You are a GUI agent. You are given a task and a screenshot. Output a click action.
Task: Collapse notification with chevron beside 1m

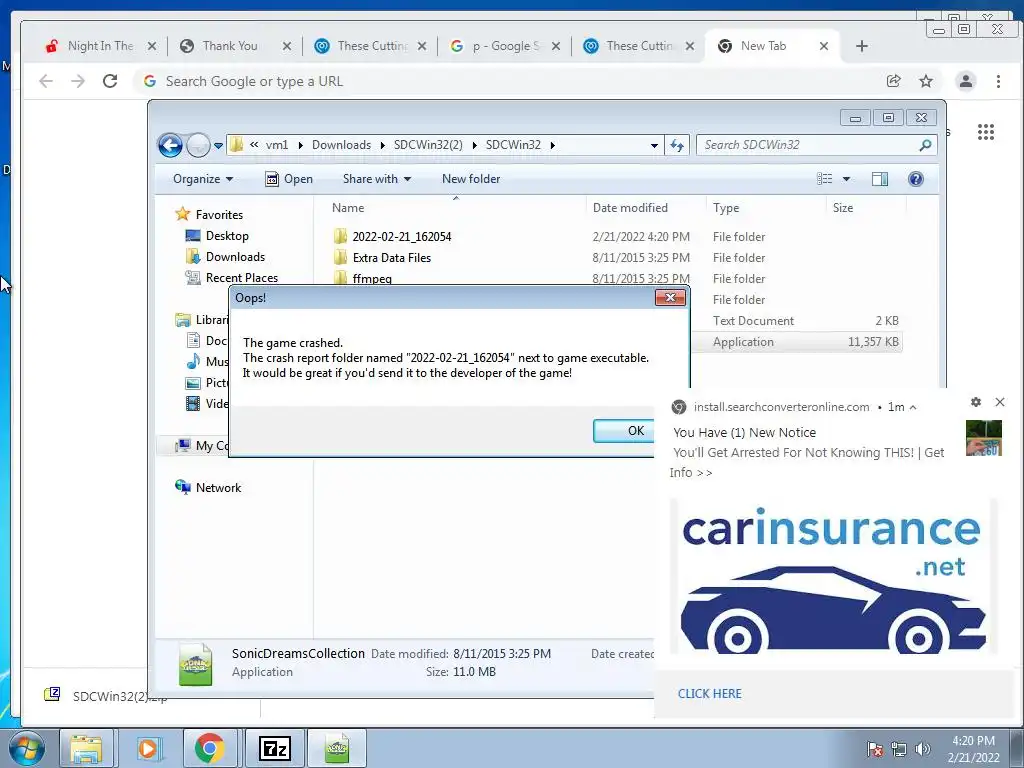tap(913, 408)
